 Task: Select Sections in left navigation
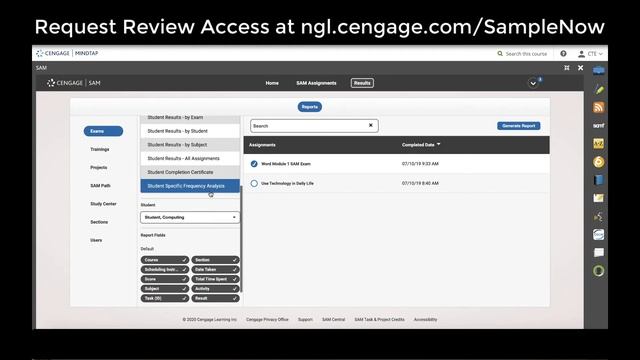coord(99,222)
